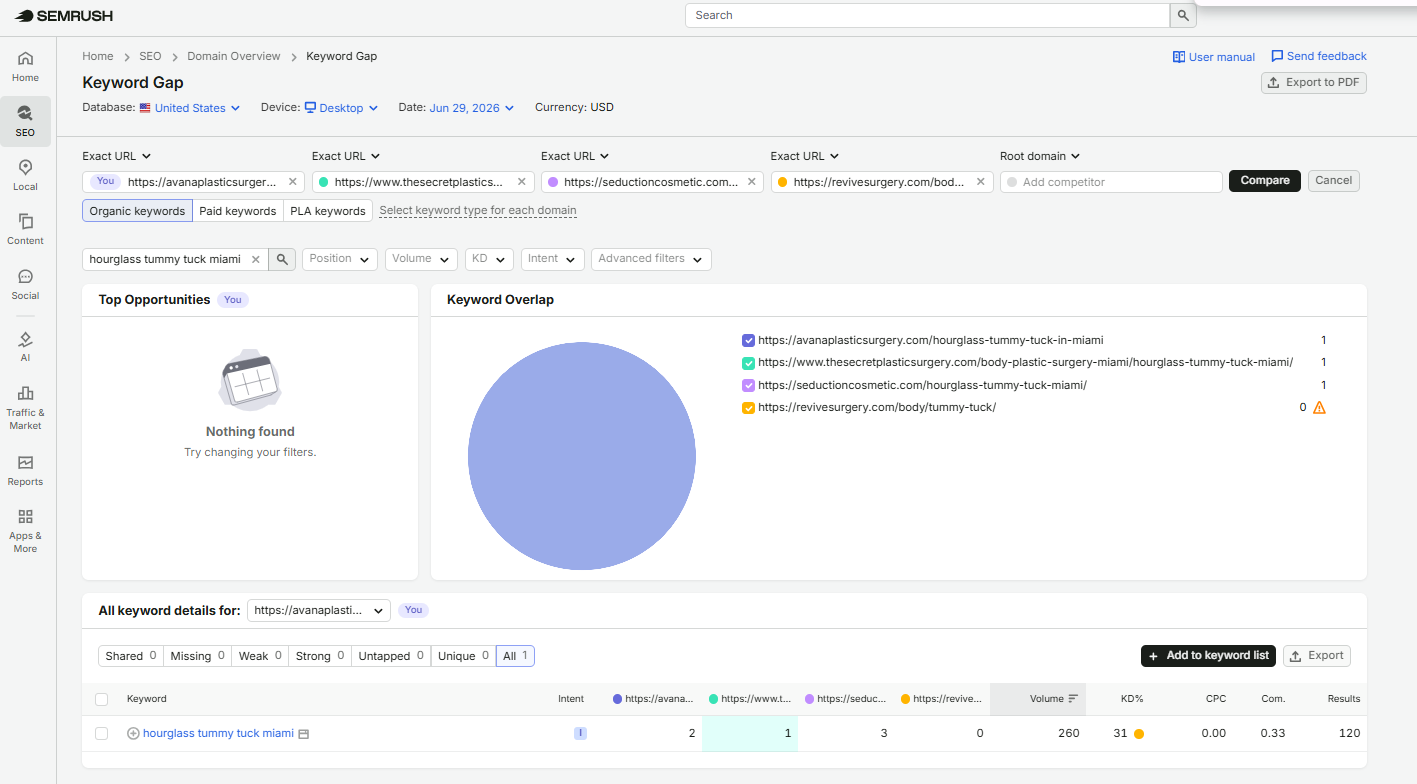Image resolution: width=1417 pixels, height=784 pixels.
Task: Click Add to keyword list button
Action: tap(1208, 656)
